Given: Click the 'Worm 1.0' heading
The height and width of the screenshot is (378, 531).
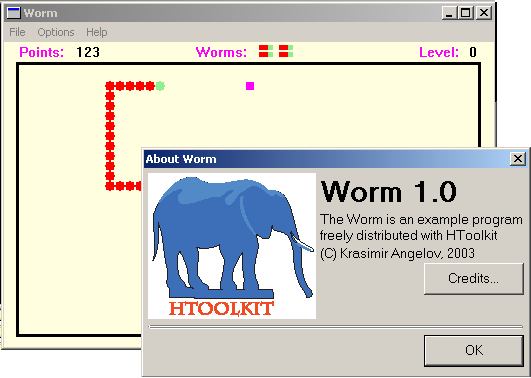Looking at the screenshot, I should pyautogui.click(x=389, y=192).
